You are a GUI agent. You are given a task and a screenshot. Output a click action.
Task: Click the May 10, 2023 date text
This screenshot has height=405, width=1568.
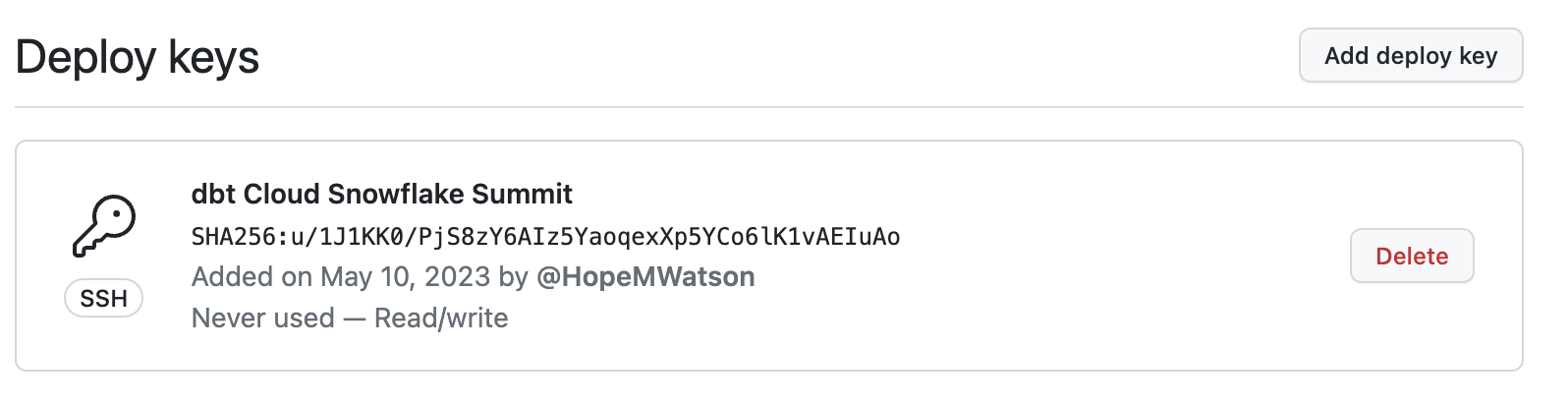(x=405, y=277)
